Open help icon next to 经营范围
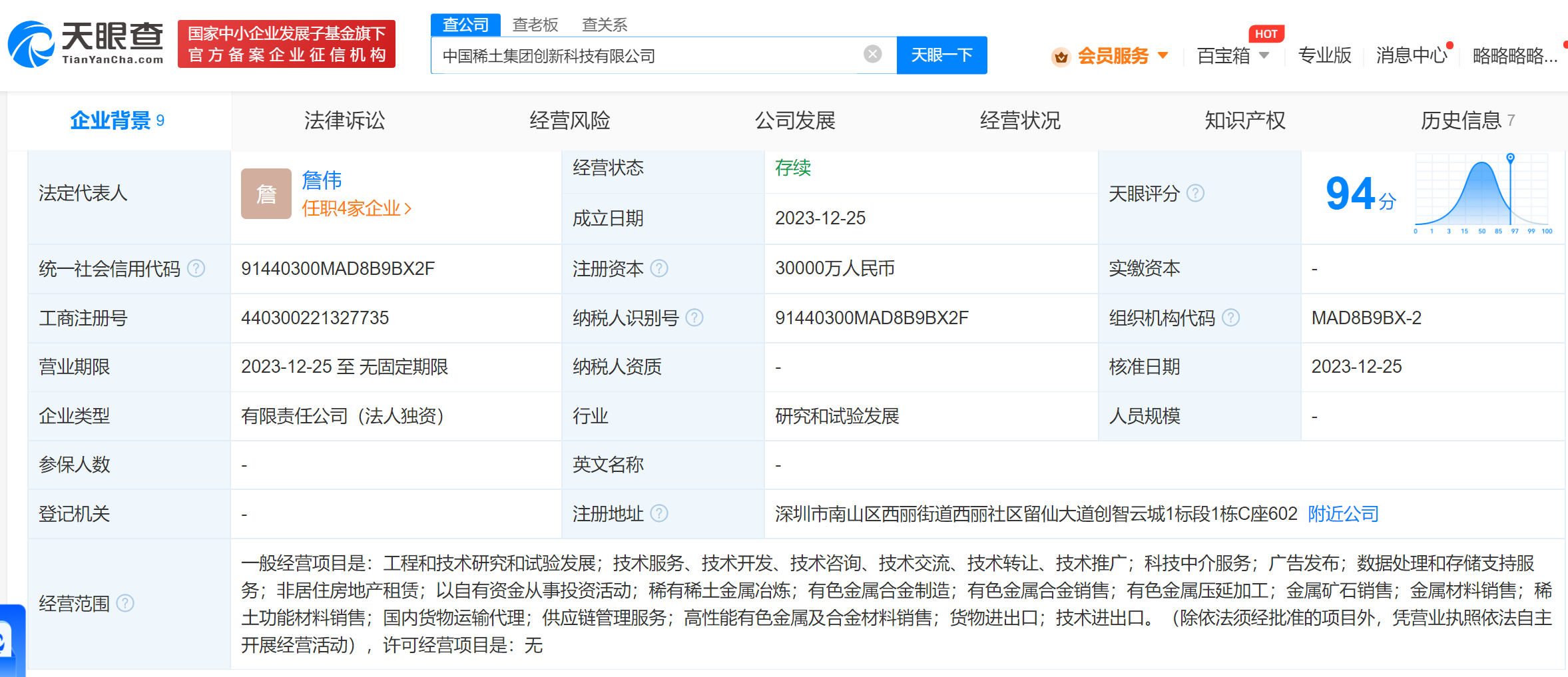The image size is (1568, 677). click(125, 603)
